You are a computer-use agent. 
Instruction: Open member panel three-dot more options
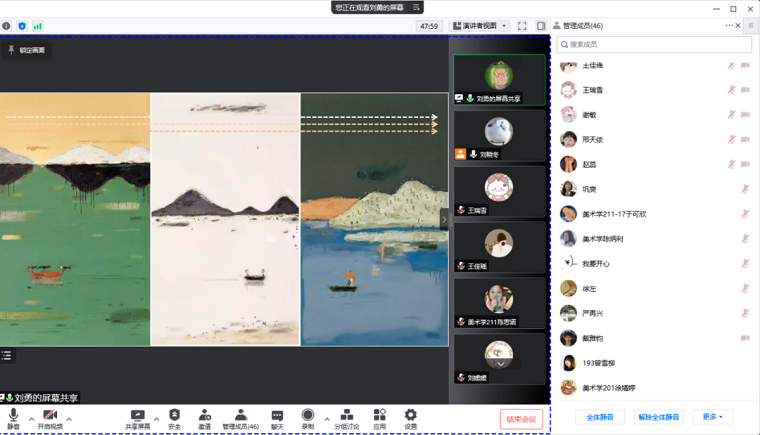[729, 25]
